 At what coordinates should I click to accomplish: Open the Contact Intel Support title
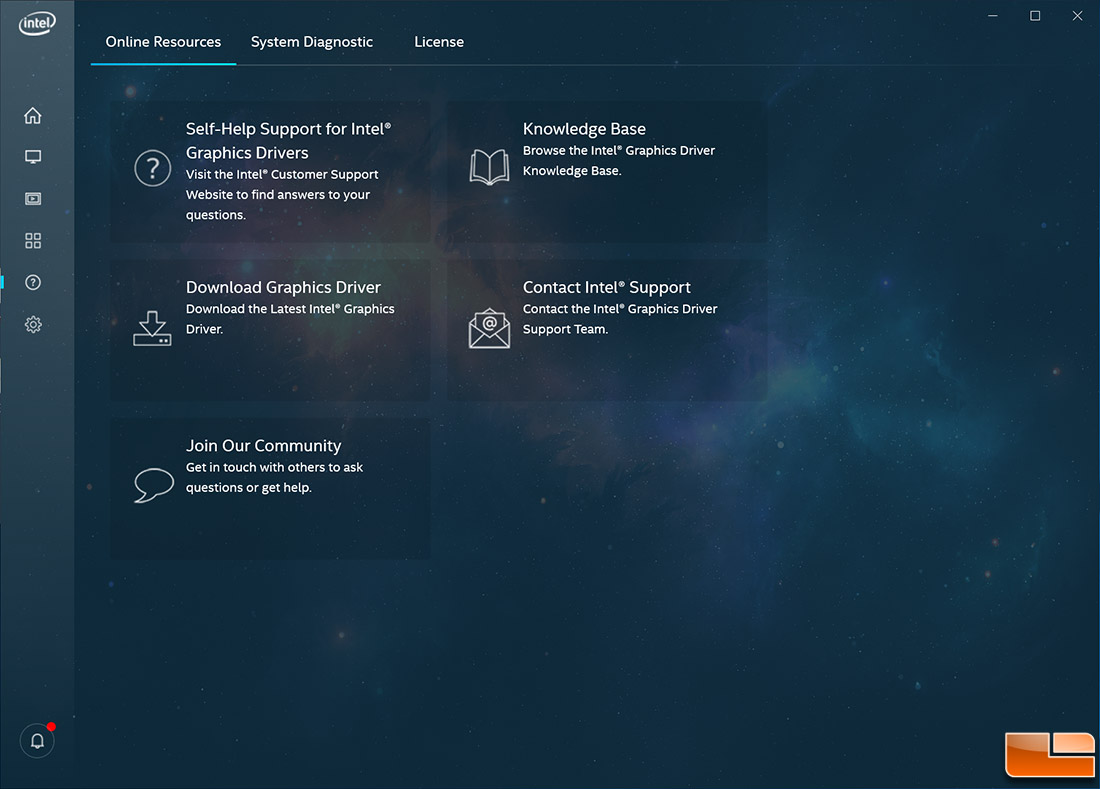(x=607, y=288)
